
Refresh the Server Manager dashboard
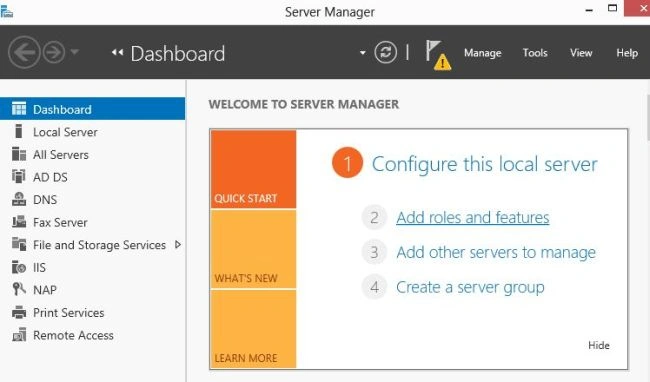click(x=386, y=52)
